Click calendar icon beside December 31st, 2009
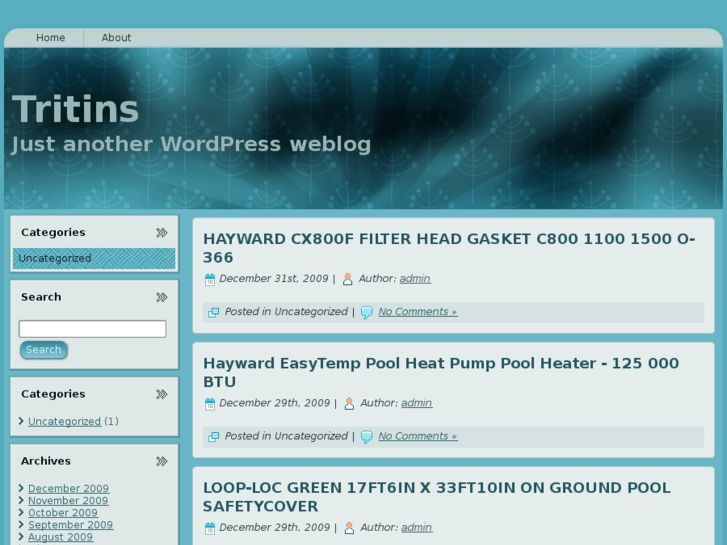Screen dimensions: 727x545 click(210, 279)
